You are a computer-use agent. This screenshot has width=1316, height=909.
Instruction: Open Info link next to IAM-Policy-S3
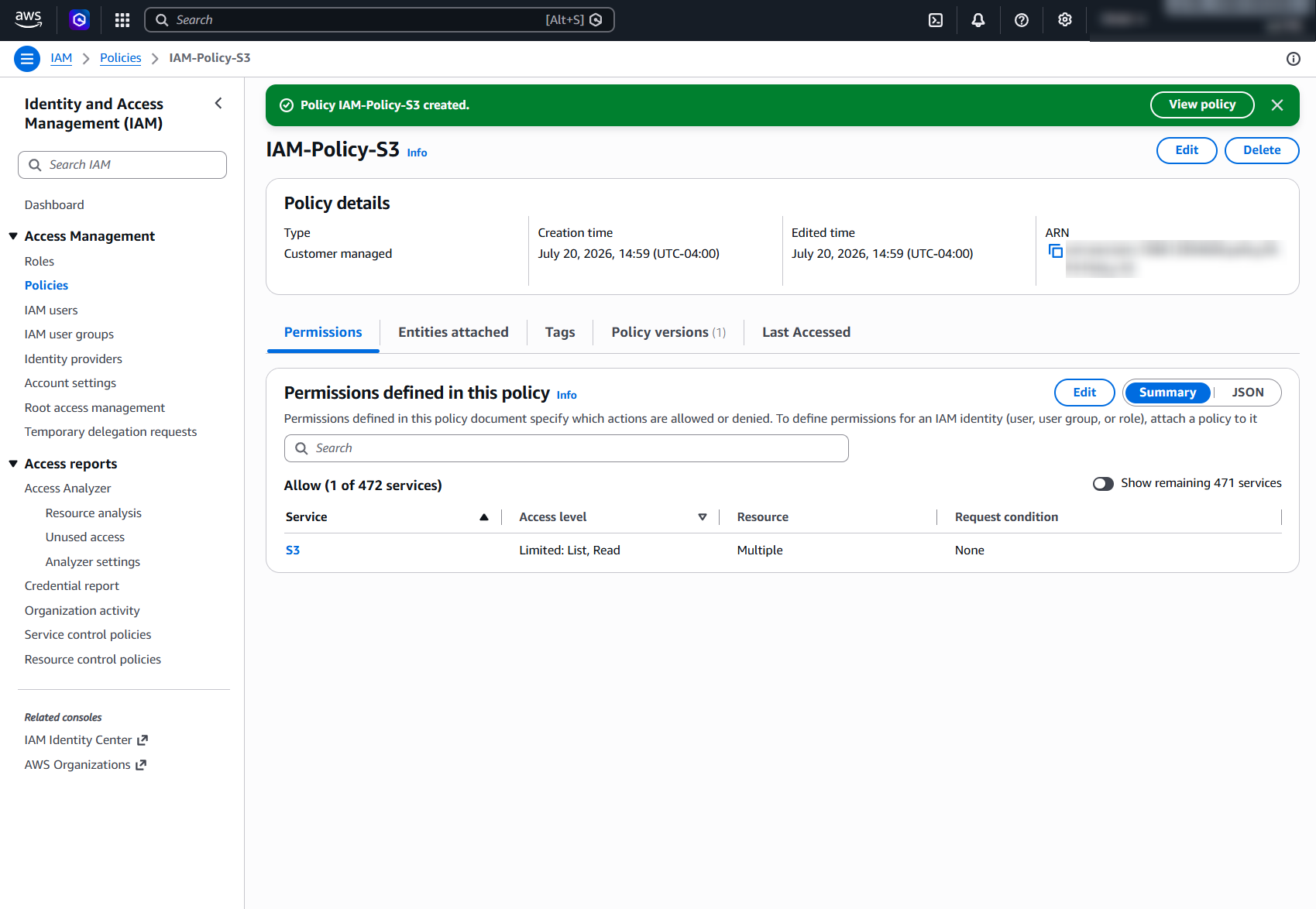coord(417,153)
